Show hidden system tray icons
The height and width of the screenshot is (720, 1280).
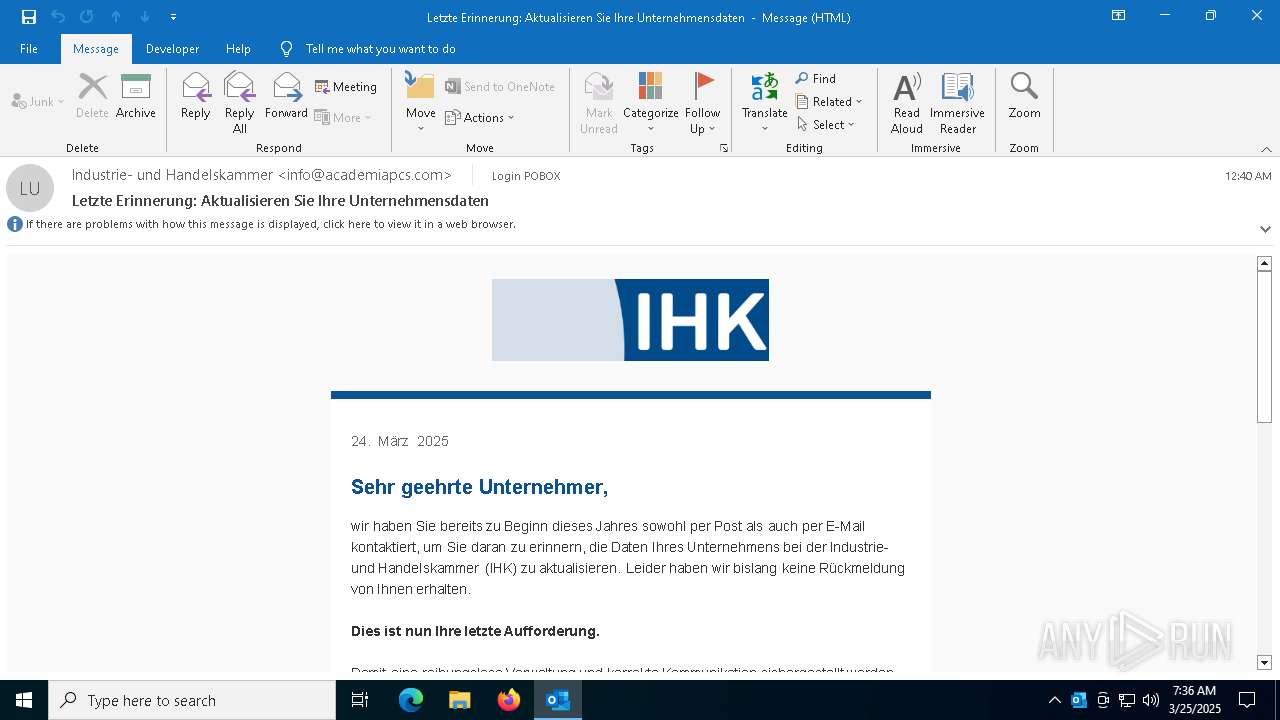[1054, 700]
